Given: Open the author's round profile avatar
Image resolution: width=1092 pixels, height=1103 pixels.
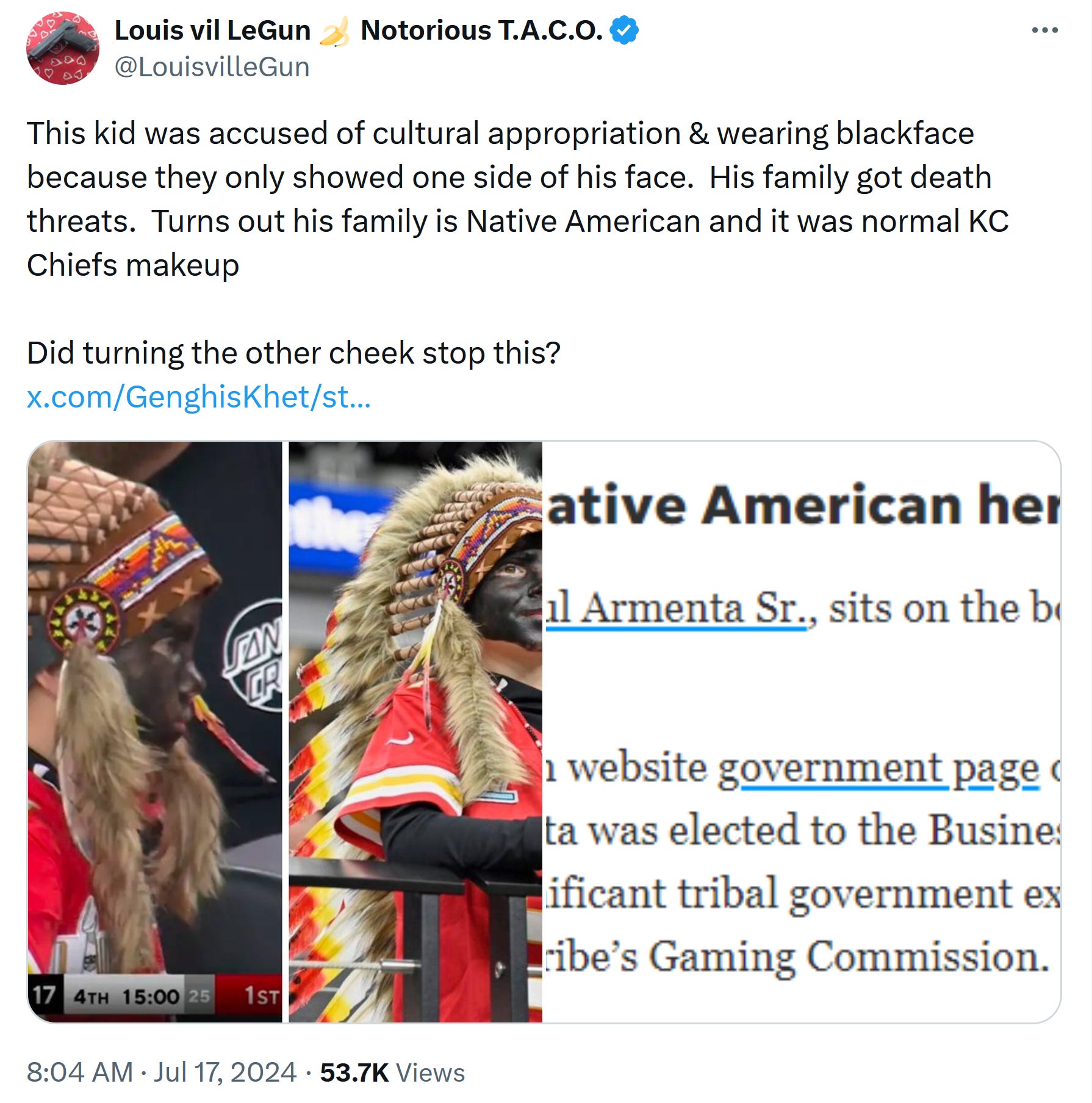Looking at the screenshot, I should click(63, 48).
